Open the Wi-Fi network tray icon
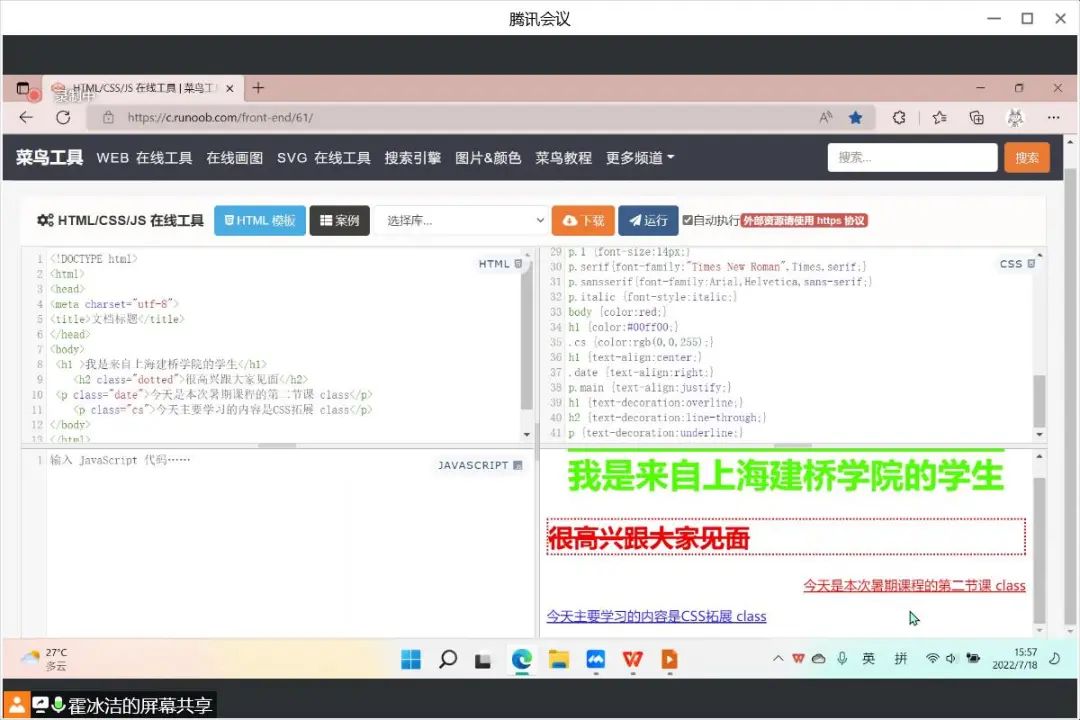1080x720 pixels. click(x=932, y=659)
